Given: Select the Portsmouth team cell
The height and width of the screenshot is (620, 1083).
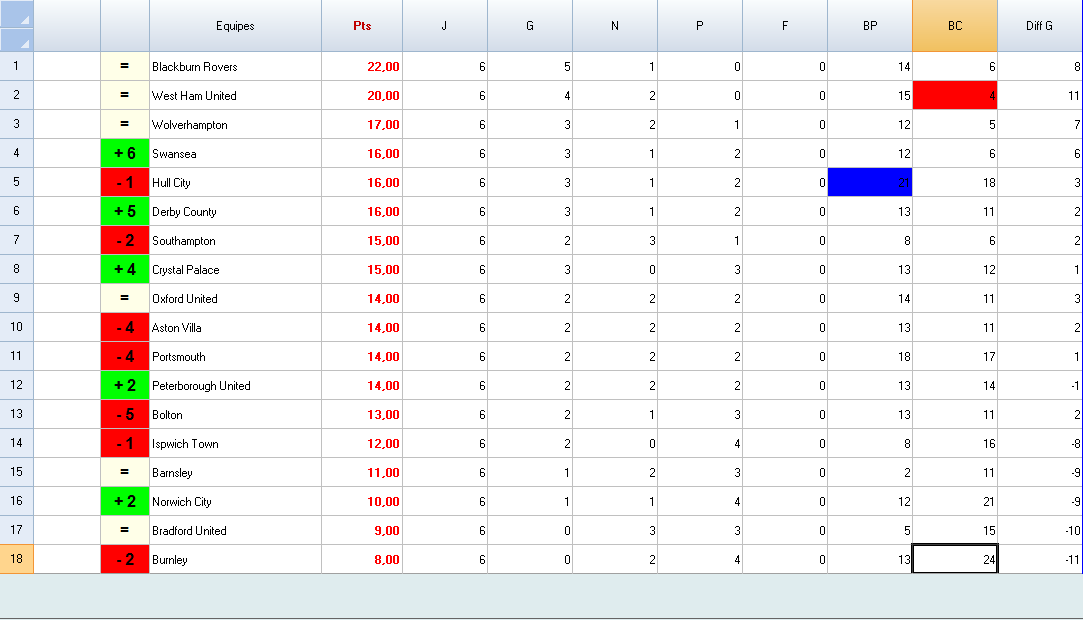Looking at the screenshot, I should (x=235, y=357).
